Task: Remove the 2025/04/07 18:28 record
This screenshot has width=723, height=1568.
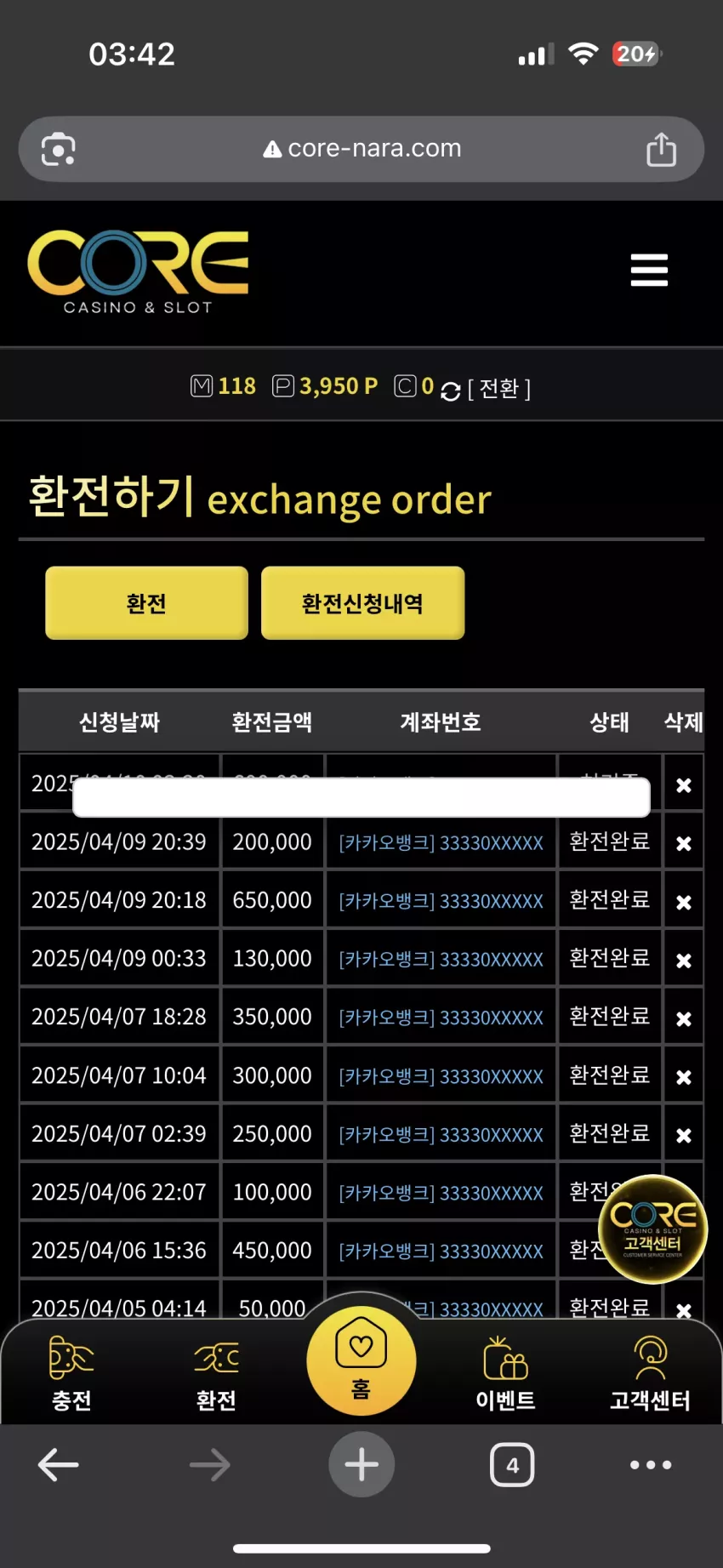Action: click(x=683, y=1018)
